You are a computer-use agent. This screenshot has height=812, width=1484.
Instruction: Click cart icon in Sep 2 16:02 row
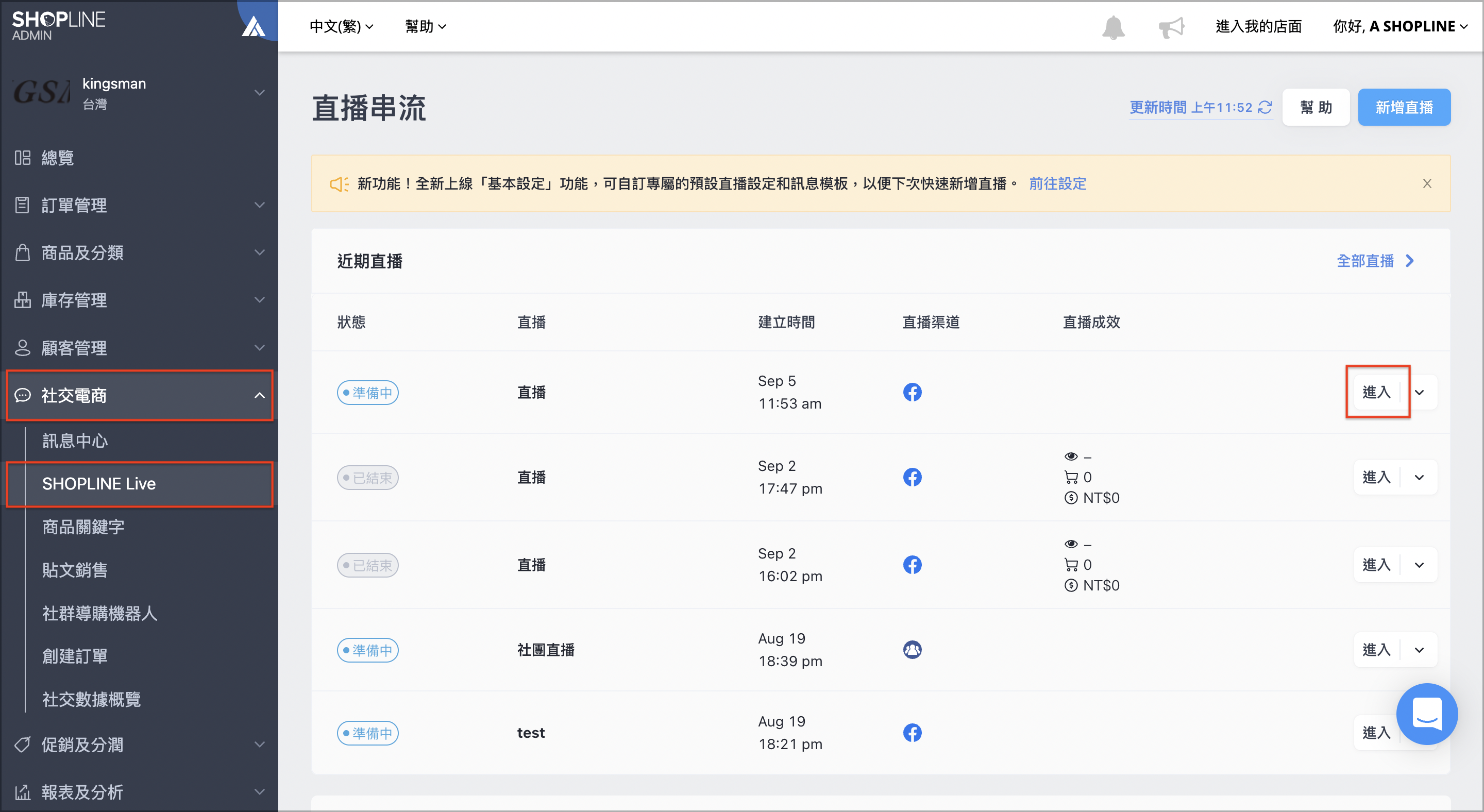(x=1071, y=564)
